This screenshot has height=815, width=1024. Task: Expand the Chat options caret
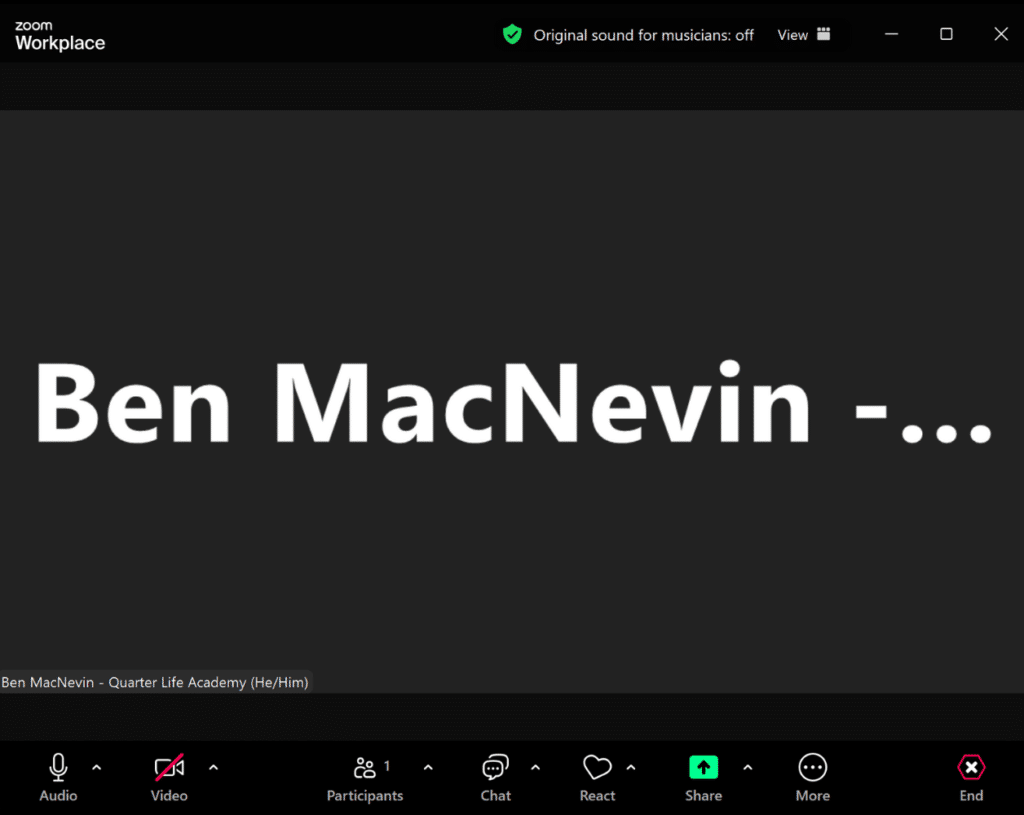coord(535,768)
